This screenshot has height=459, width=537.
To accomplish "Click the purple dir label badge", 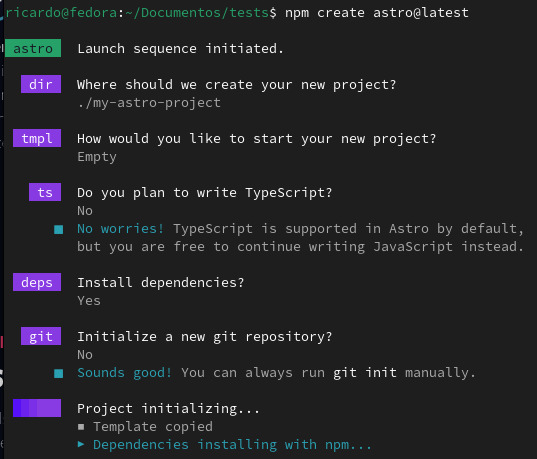I will pyautogui.click(x=41, y=84).
